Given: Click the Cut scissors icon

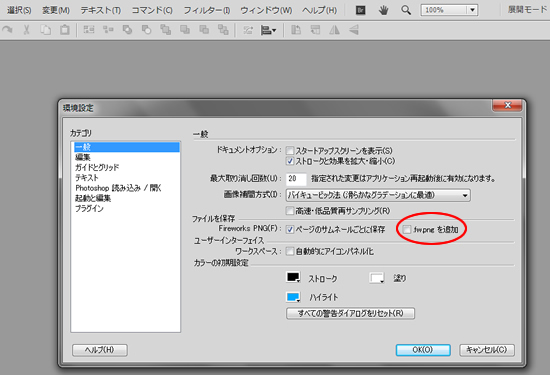Looking at the screenshot, I should [x=26, y=30].
